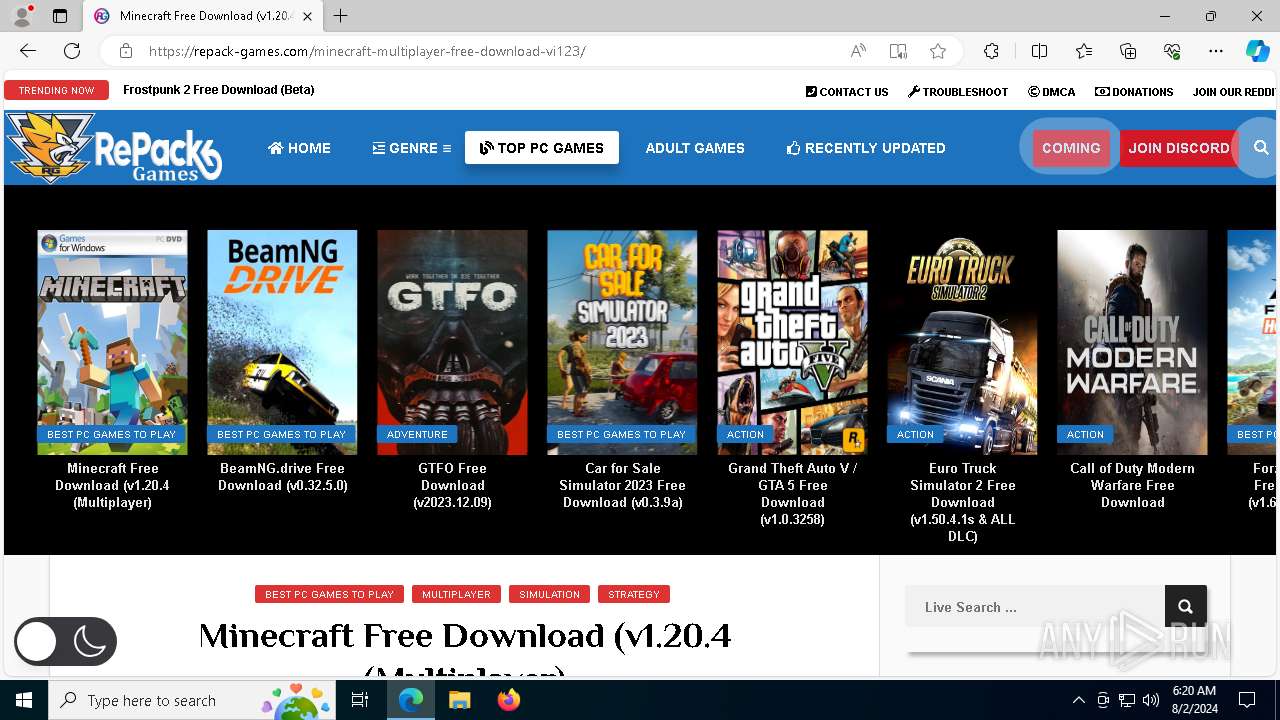Viewport: 1280px width, 720px height.
Task: Open Read aloud icon in address bar
Action: tap(858, 51)
